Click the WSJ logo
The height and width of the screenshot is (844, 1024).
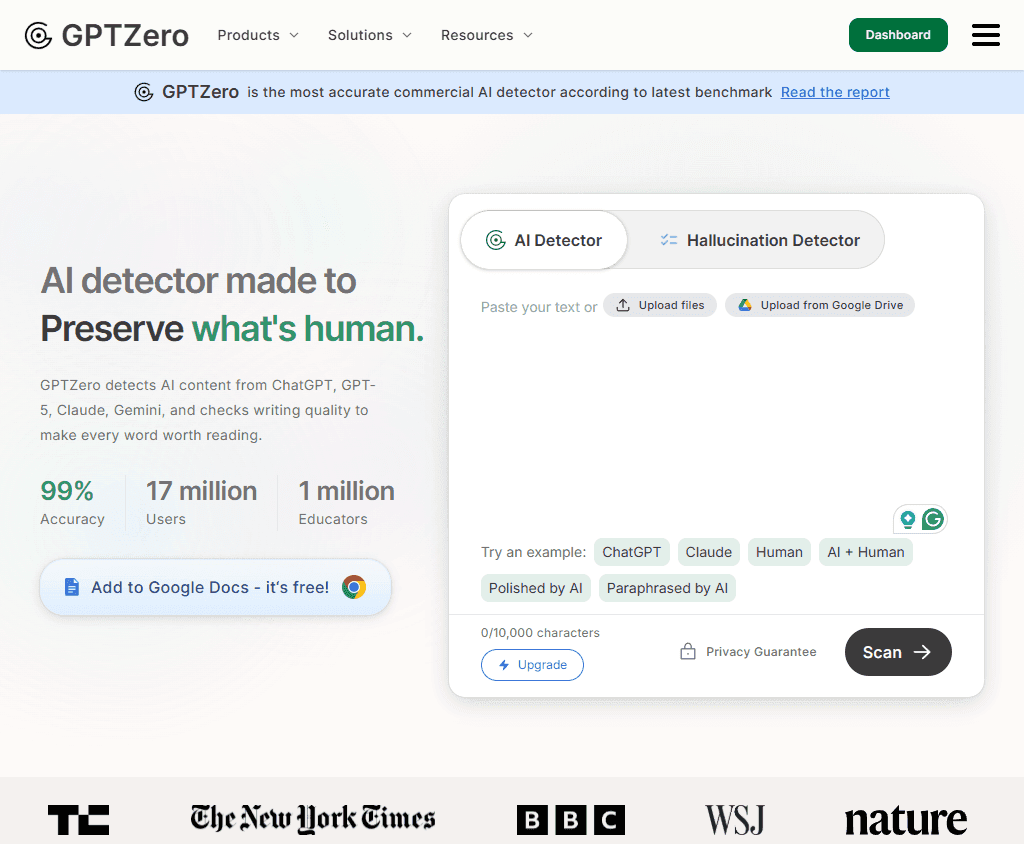(735, 820)
